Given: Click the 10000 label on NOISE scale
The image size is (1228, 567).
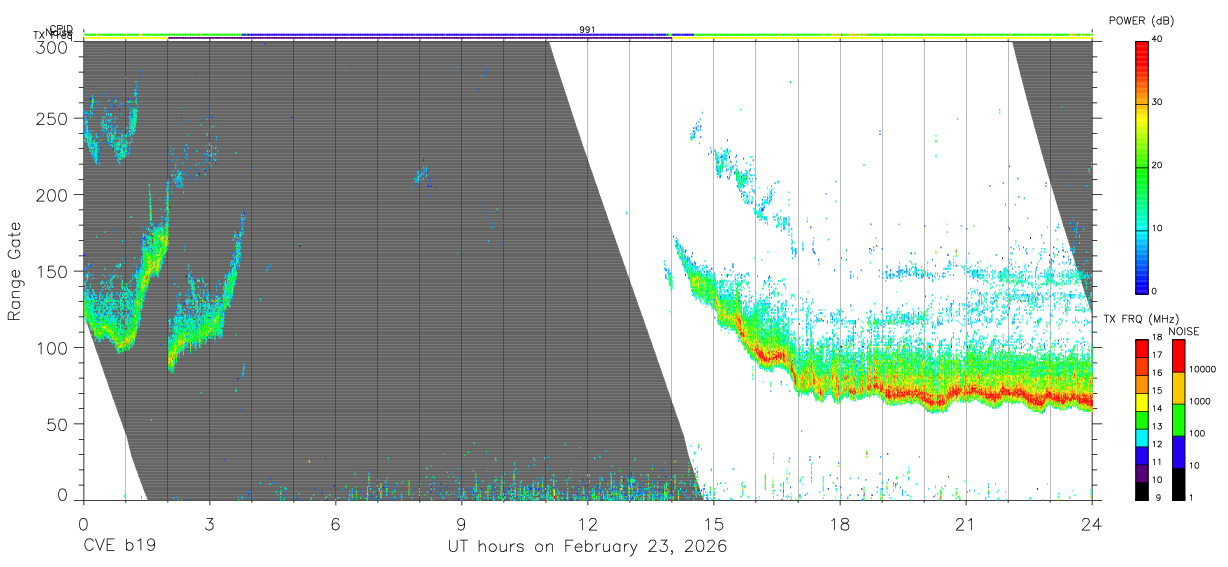Looking at the screenshot, I should [x=1203, y=369].
